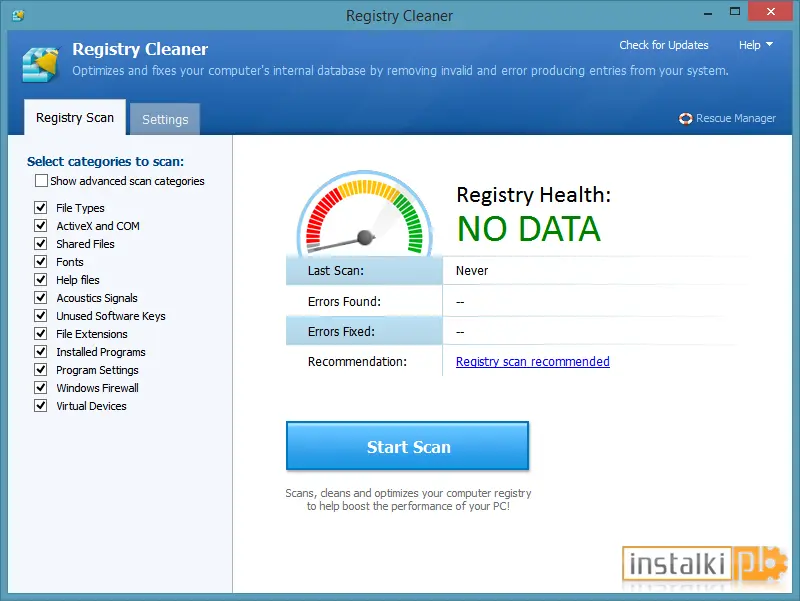Toggle the Fonts checkbox
This screenshot has width=800, height=601.
pyautogui.click(x=41, y=262)
